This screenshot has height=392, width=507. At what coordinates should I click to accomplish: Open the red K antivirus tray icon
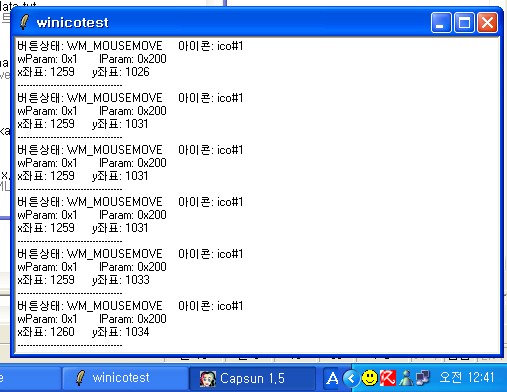[388, 378]
